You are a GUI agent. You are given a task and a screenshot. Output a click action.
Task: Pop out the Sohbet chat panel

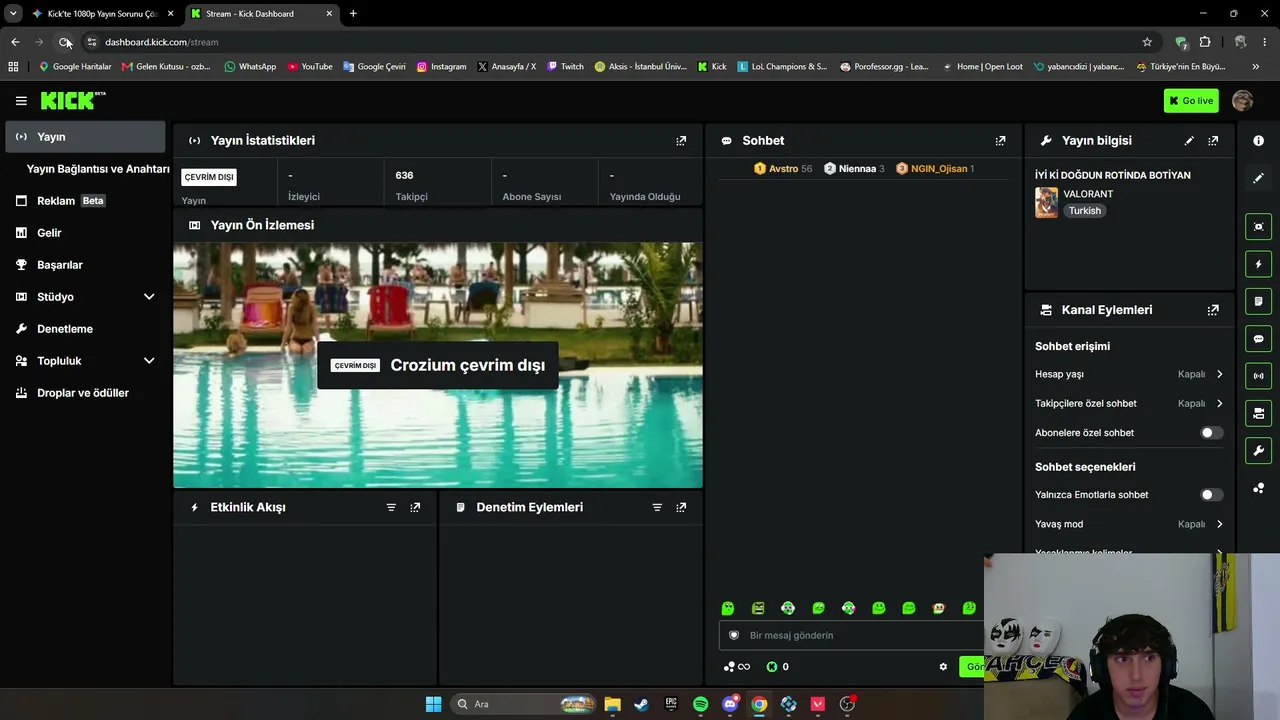pos(1000,141)
